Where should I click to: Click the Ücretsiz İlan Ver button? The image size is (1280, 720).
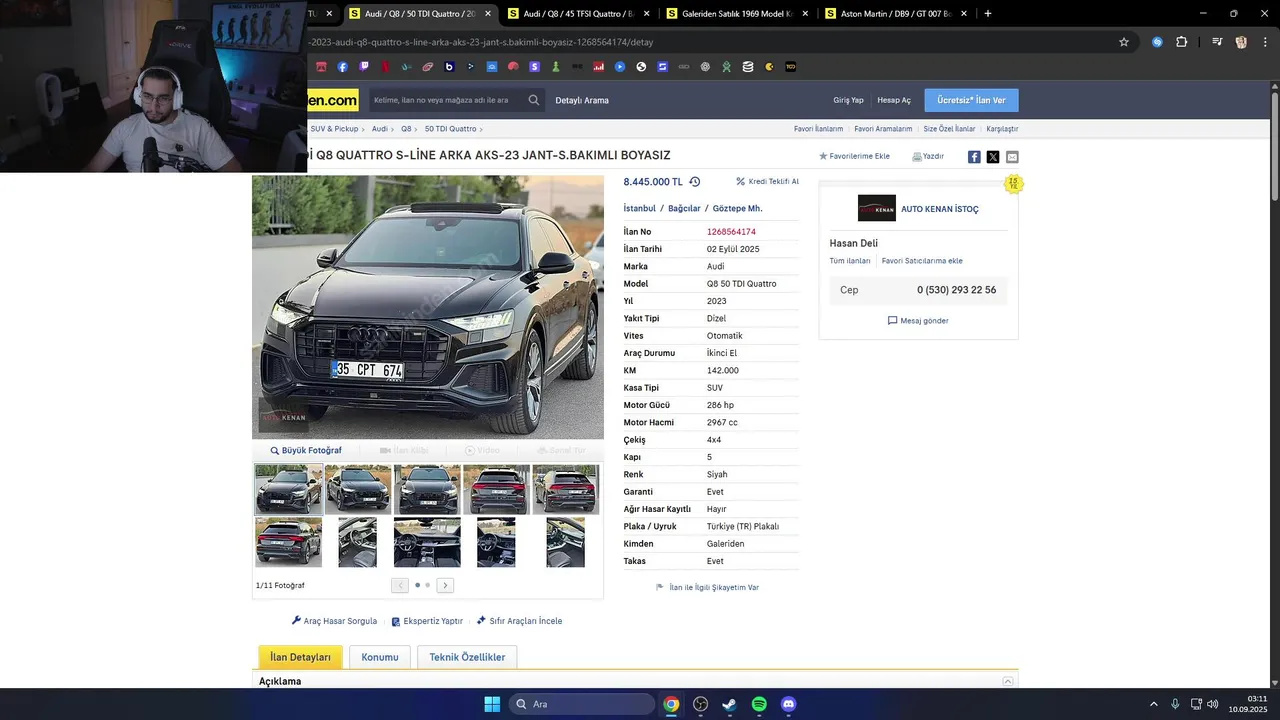click(971, 100)
